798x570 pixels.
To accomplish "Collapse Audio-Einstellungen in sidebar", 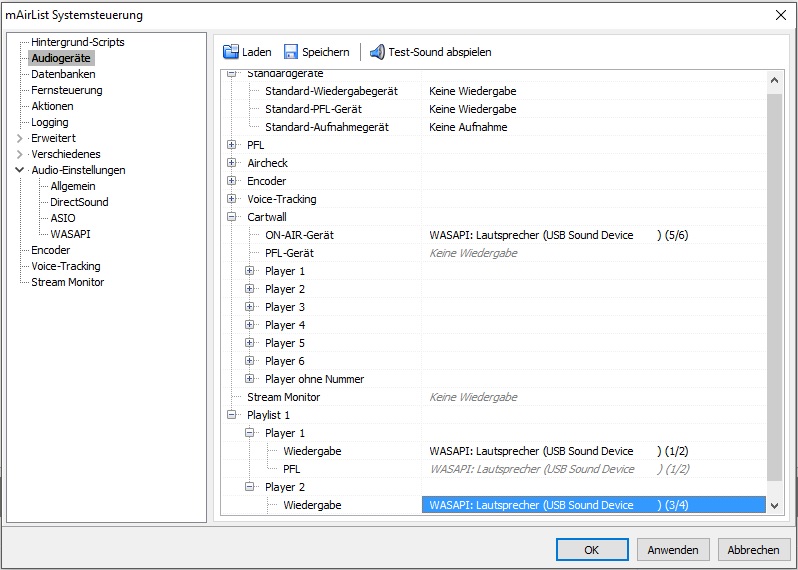I will (19, 170).
